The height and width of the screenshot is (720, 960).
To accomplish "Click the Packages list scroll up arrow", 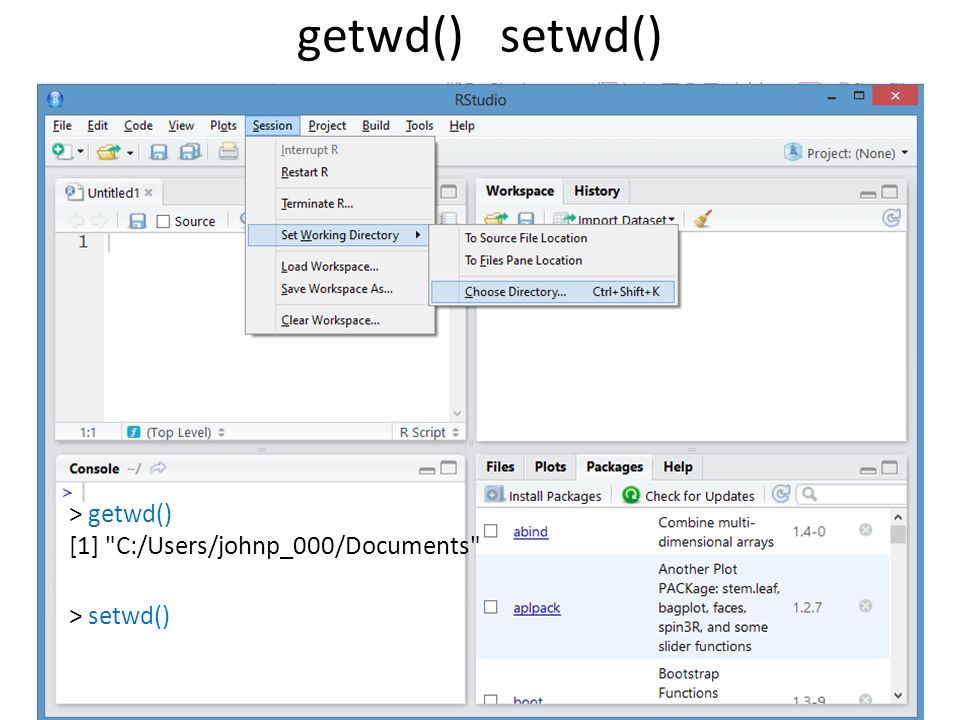I will (898, 517).
